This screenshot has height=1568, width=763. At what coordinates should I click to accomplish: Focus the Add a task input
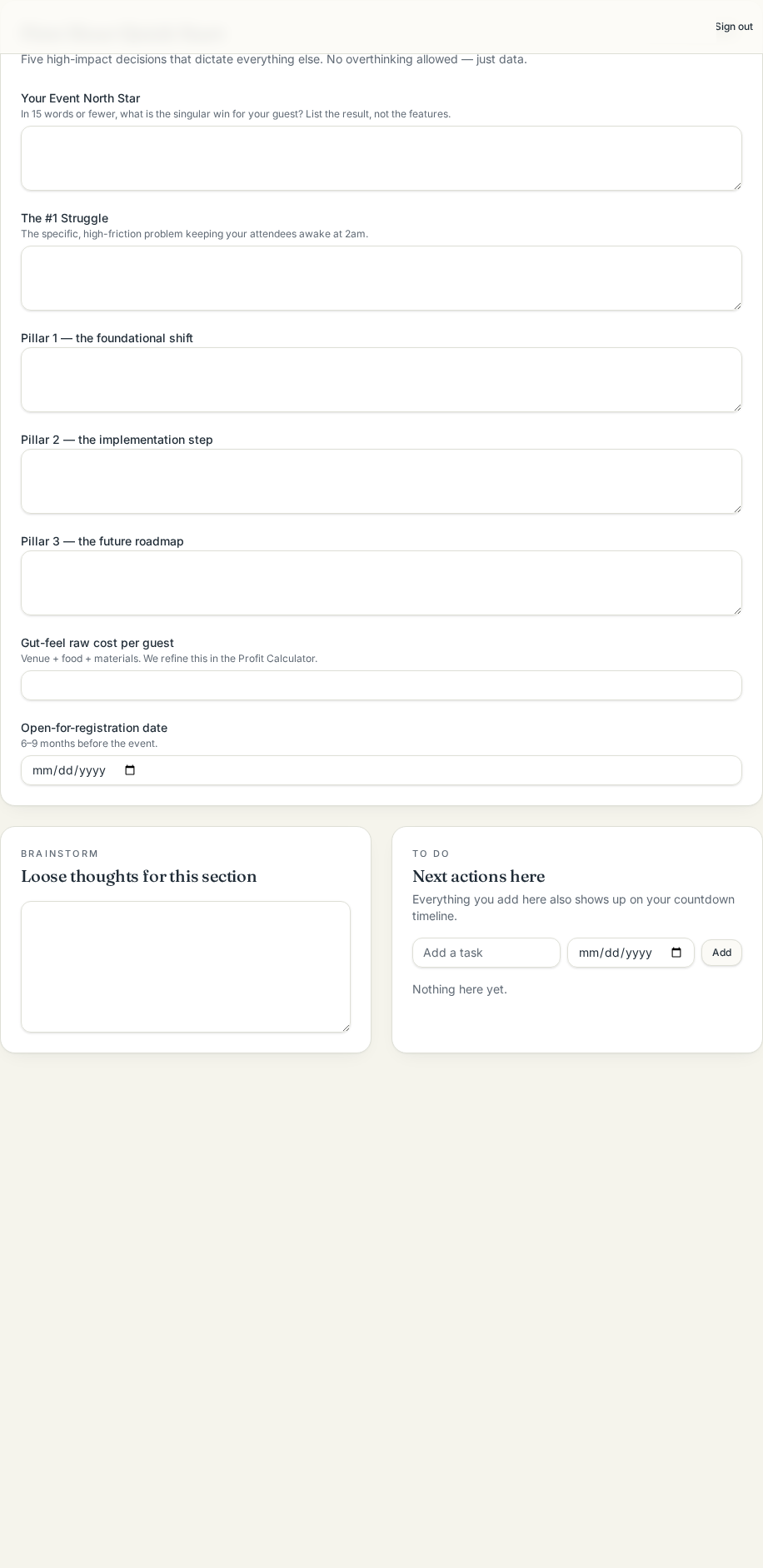click(486, 953)
